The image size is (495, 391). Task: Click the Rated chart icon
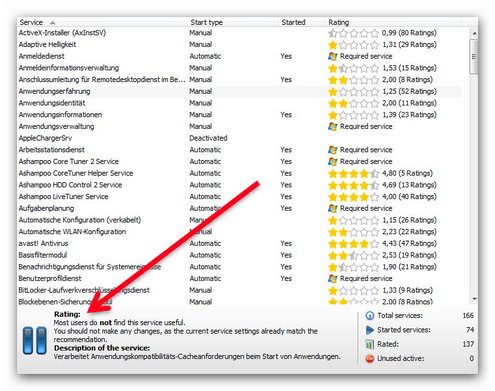[370, 344]
